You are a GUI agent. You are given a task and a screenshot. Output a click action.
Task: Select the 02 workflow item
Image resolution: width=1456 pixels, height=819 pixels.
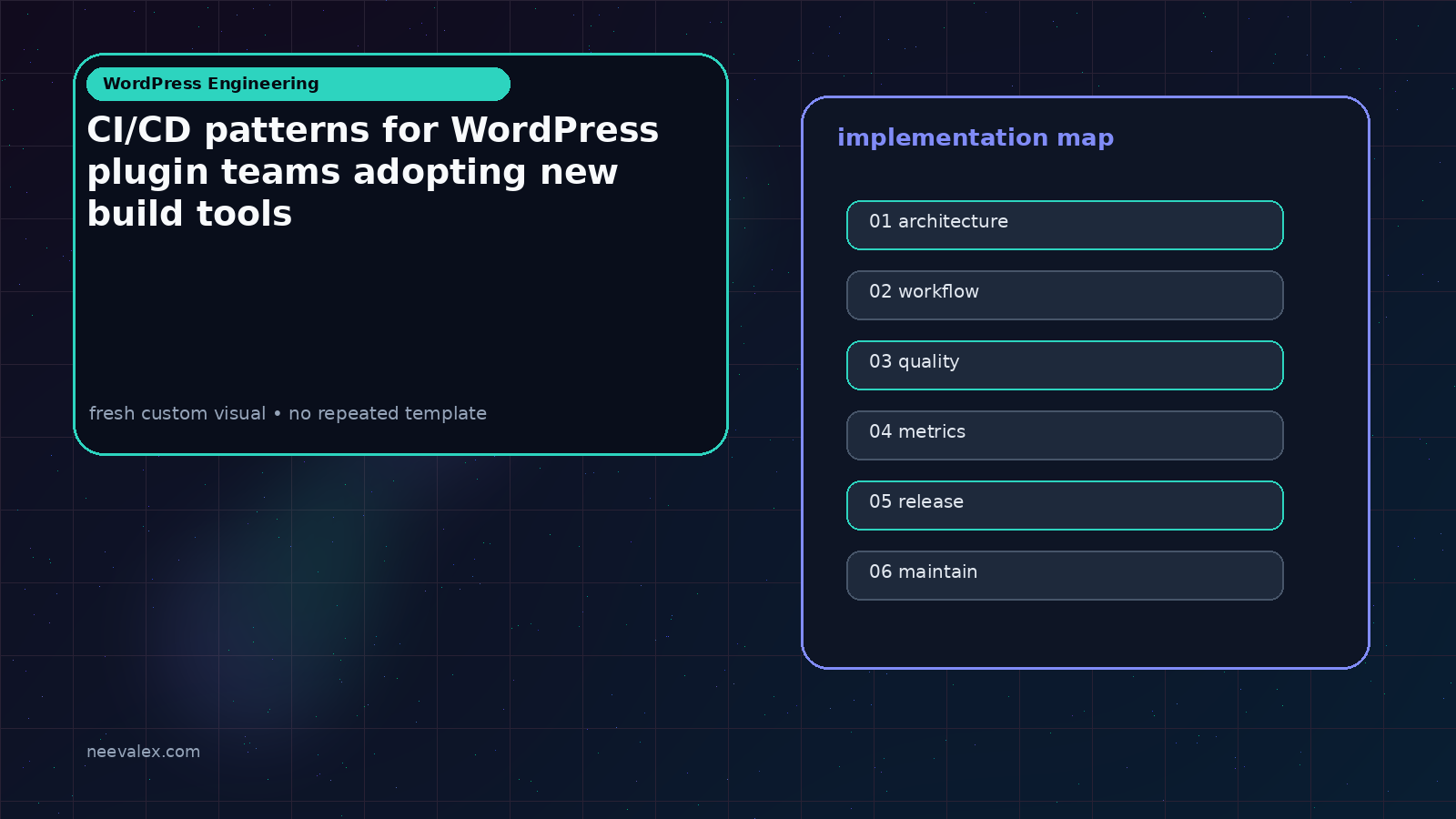click(1065, 295)
